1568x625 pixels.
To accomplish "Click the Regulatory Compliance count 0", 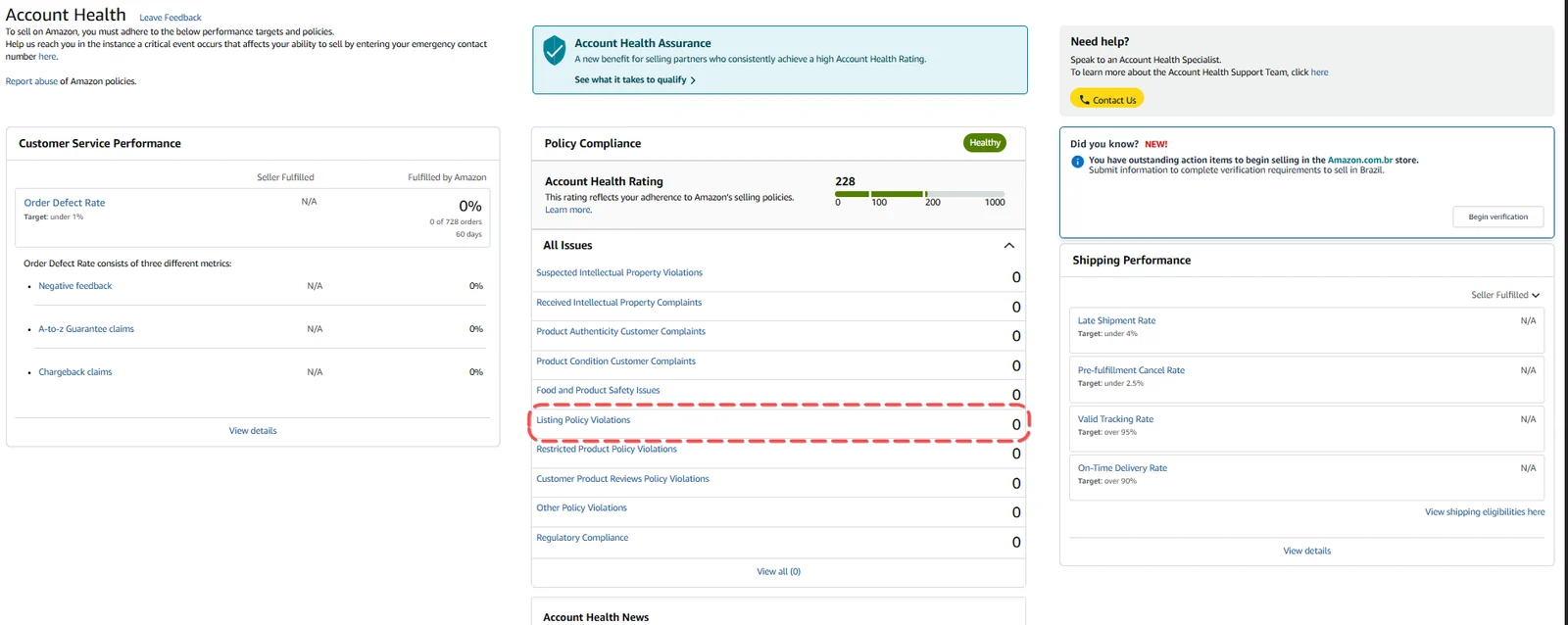I will (x=1016, y=542).
